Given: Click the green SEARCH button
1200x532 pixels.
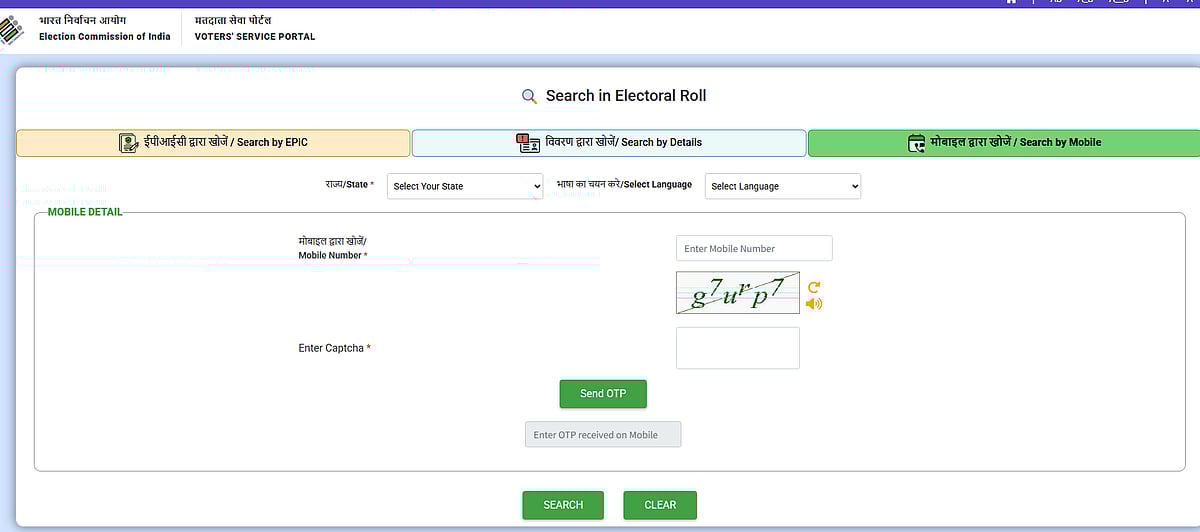Looking at the screenshot, I should click(563, 505).
